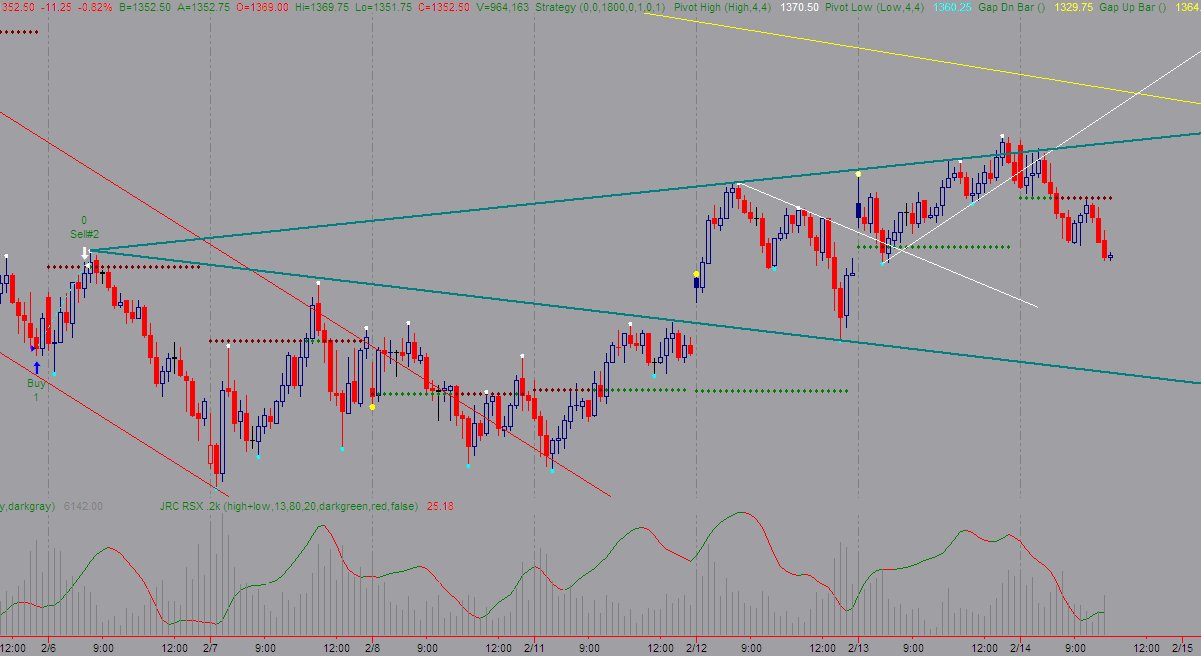The height and width of the screenshot is (656, 1201).
Task: Click the ask value A=1352.75
Action: click(203, 7)
